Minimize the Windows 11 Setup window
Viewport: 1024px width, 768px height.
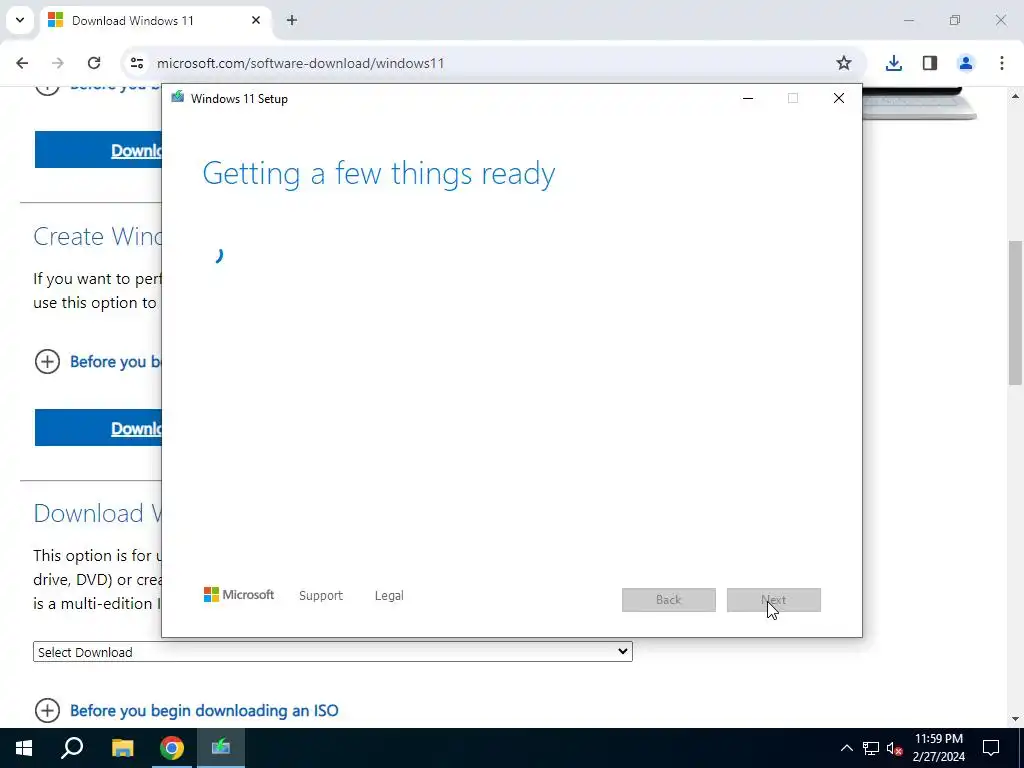point(748,99)
